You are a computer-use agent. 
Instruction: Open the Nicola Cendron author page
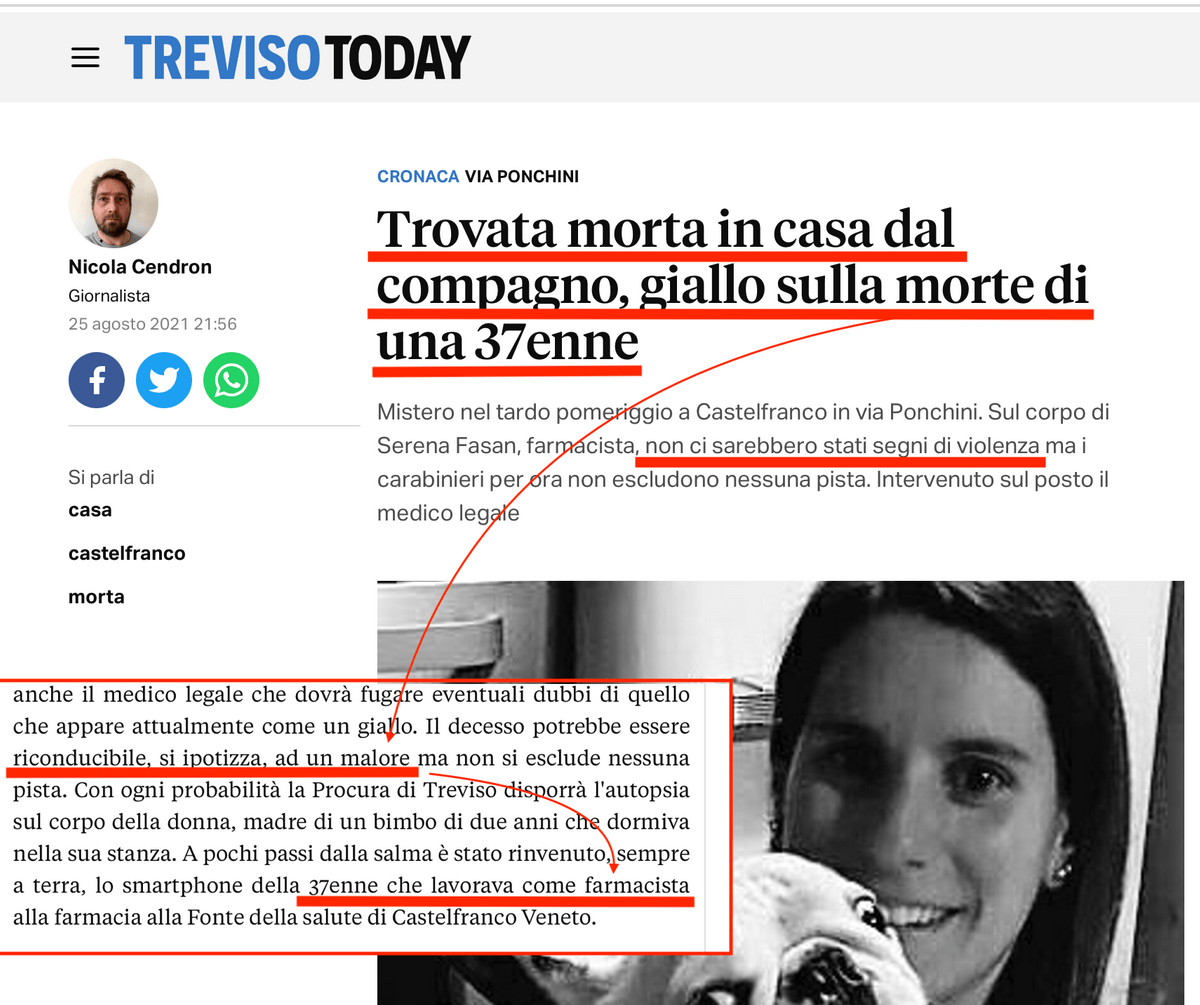coord(140,267)
